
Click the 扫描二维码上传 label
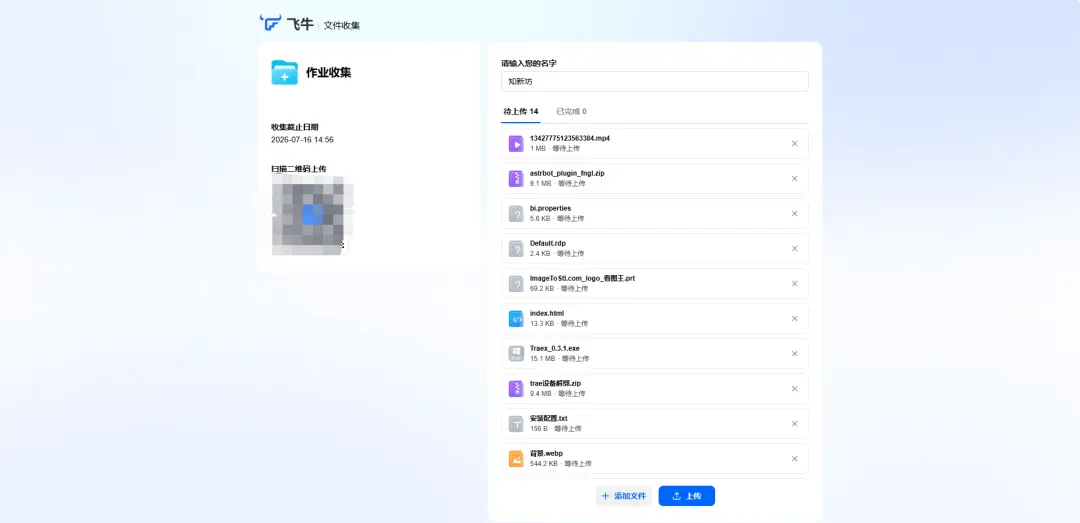coord(299,169)
